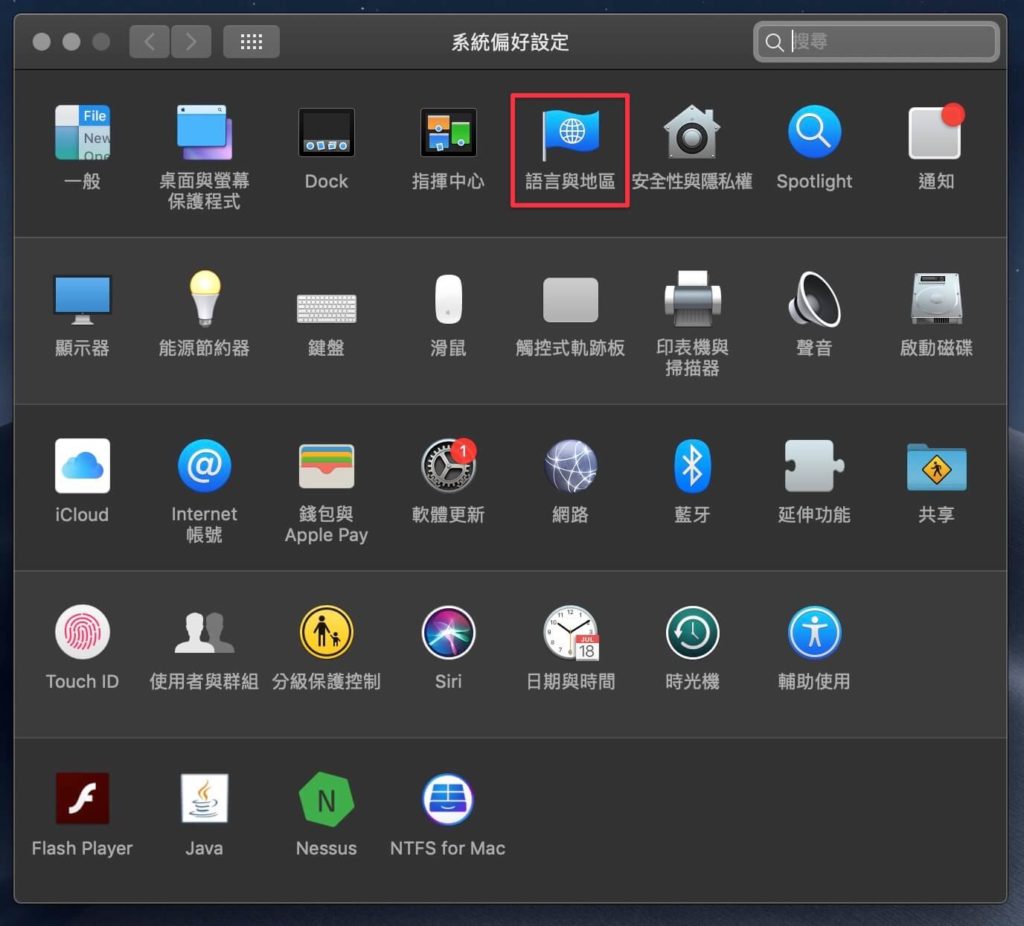The height and width of the screenshot is (926, 1024).
Task: Open the Touch ID preferences
Action: [x=82, y=632]
